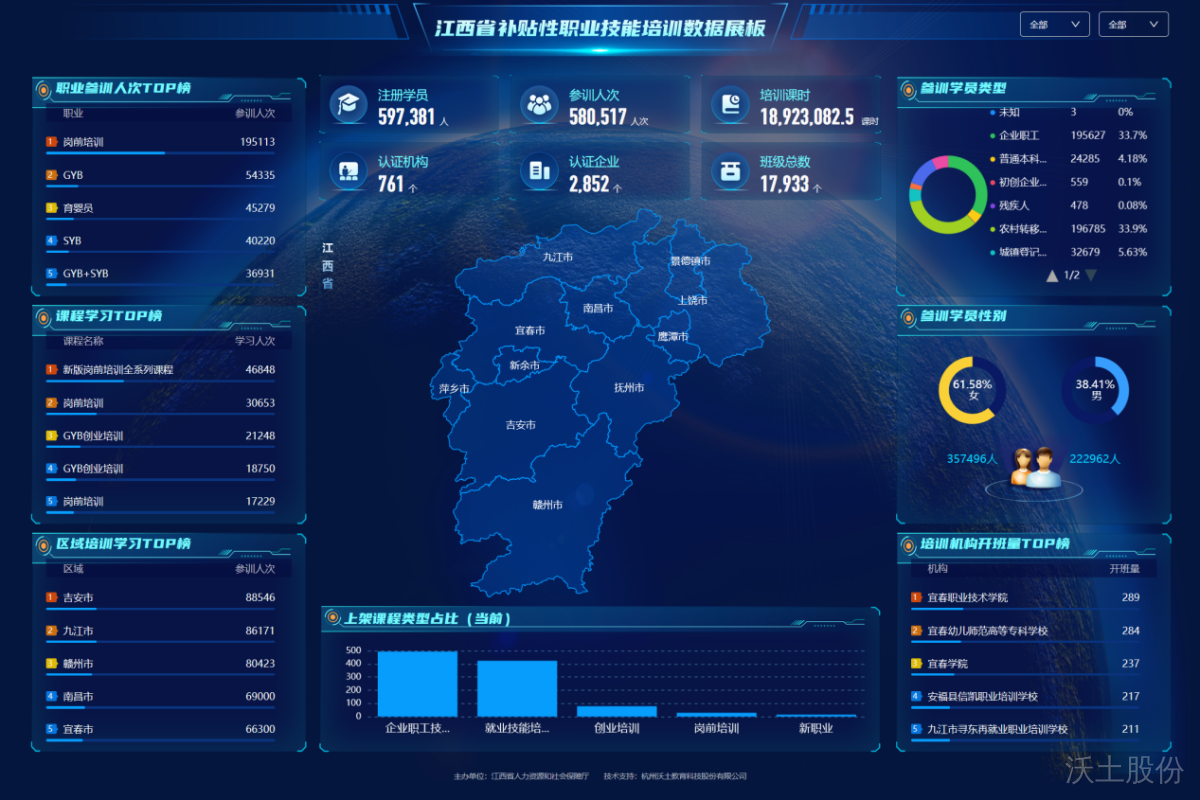The height and width of the screenshot is (800, 1200).
Task: Open the rightmost 全部 dropdown at top
Action: (x=1133, y=25)
